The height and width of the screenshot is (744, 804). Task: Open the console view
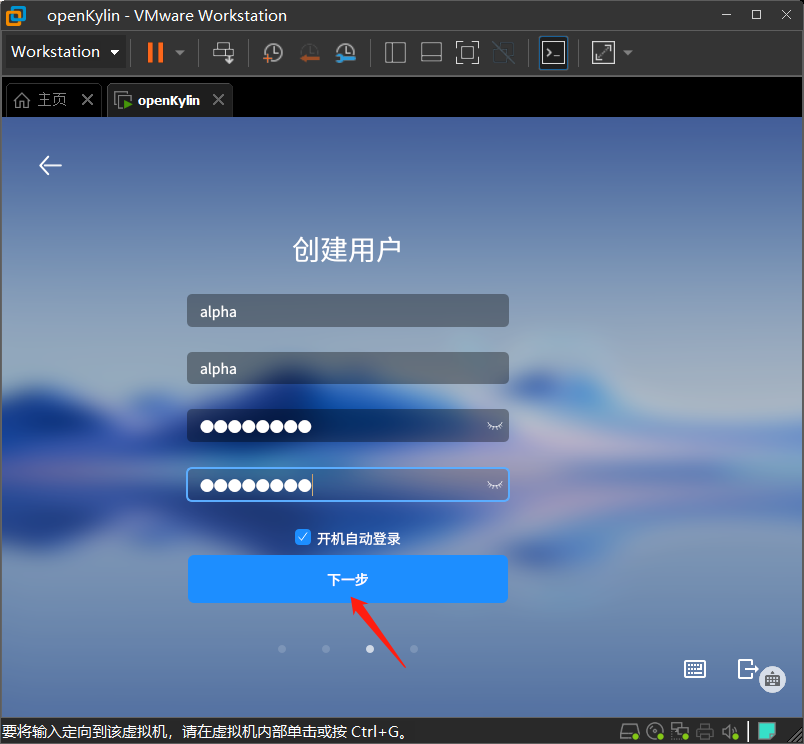coord(553,52)
